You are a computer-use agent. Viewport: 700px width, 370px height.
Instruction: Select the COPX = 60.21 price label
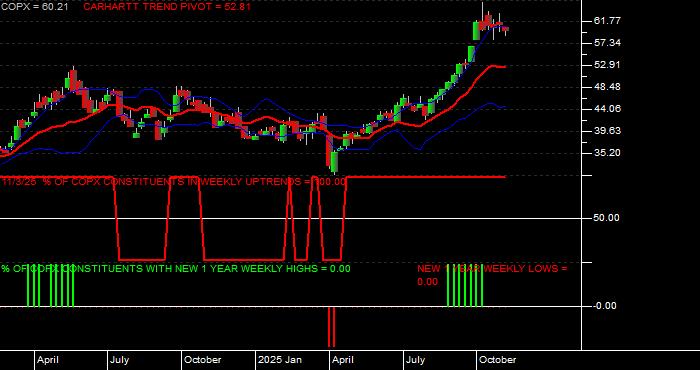pos(35,7)
